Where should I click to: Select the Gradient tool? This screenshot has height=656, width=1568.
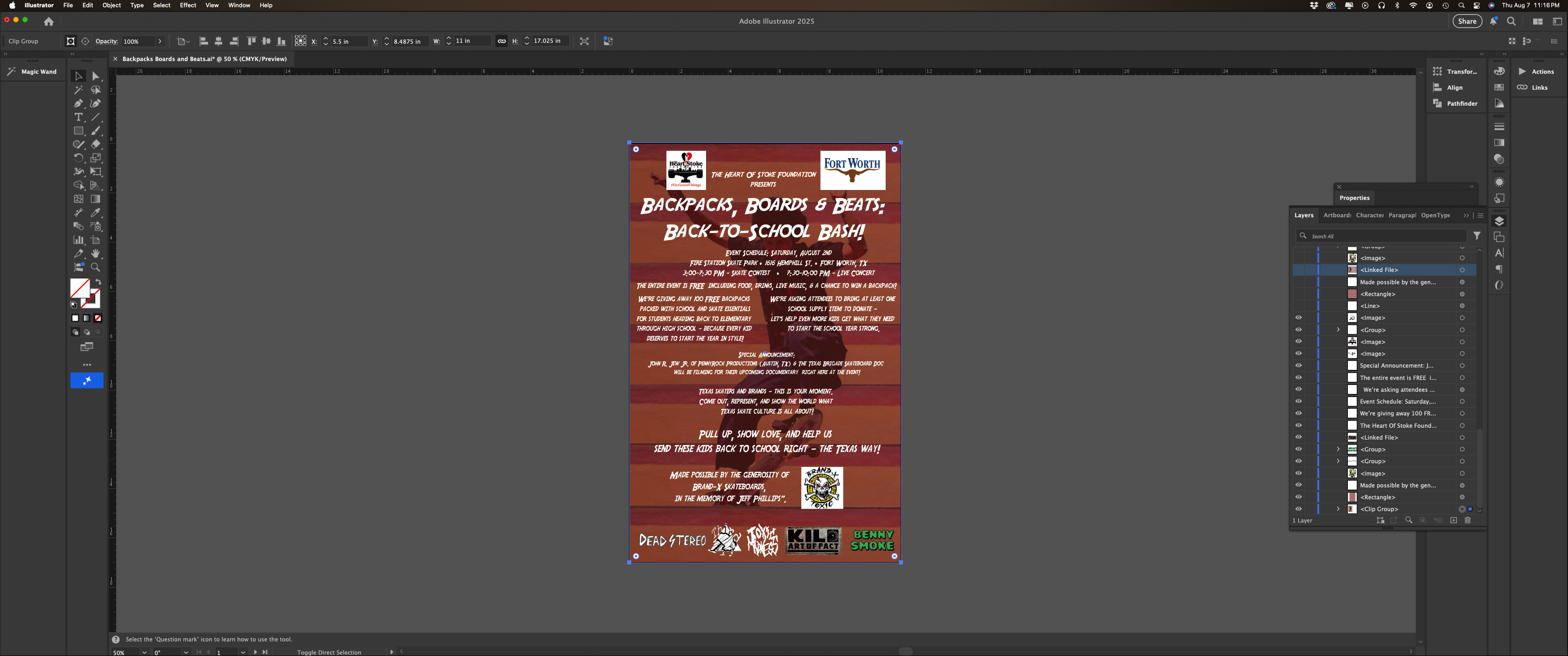pos(96,199)
